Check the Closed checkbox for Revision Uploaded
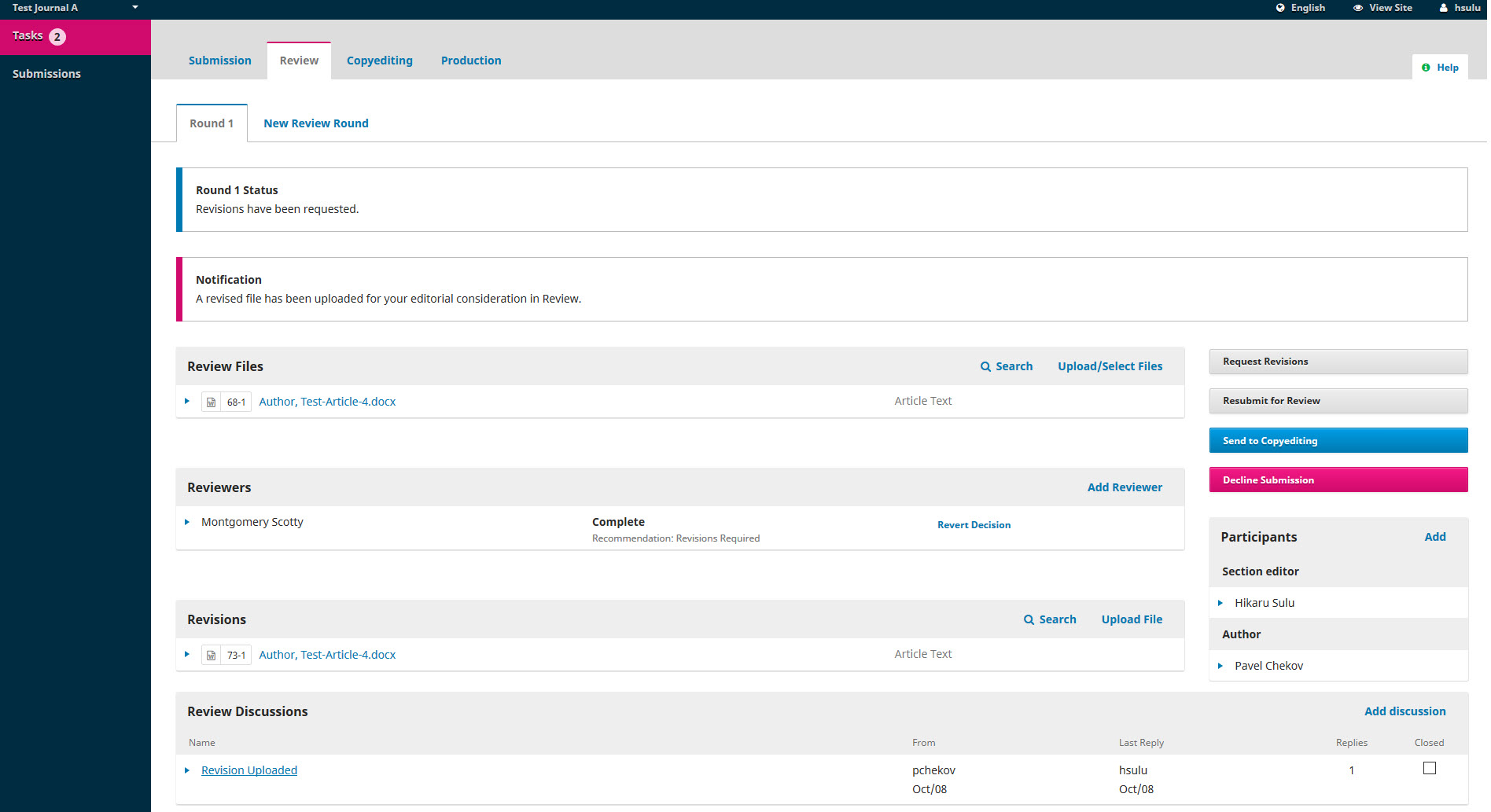Image resolution: width=1491 pixels, height=812 pixels. (x=1429, y=768)
